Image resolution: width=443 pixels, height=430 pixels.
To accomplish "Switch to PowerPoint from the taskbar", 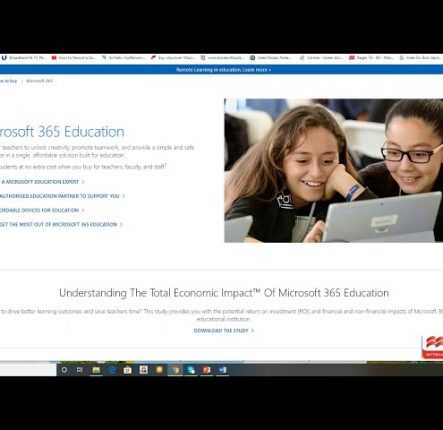I will 207,370.
